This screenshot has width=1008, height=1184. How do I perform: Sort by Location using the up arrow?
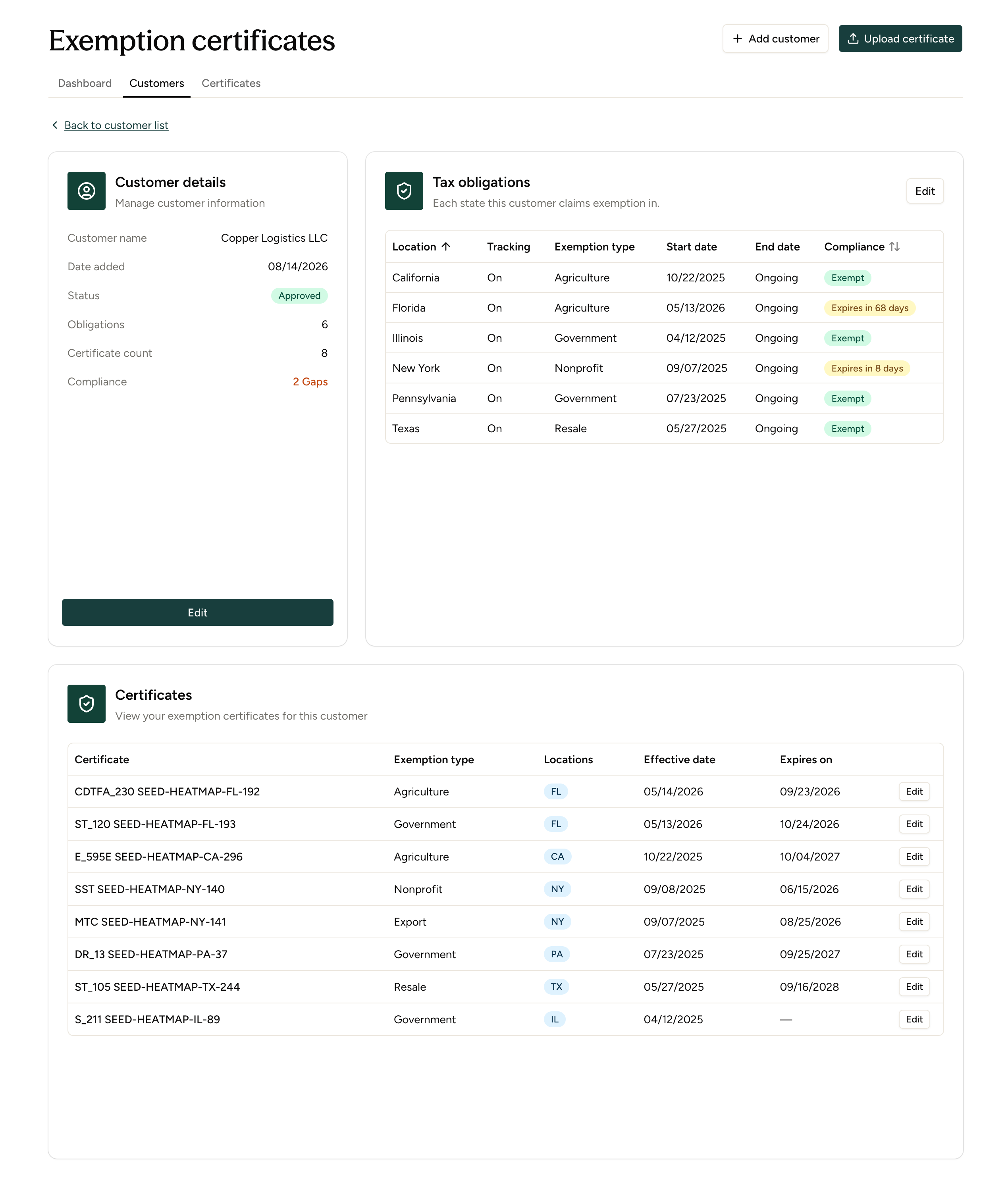[446, 247]
